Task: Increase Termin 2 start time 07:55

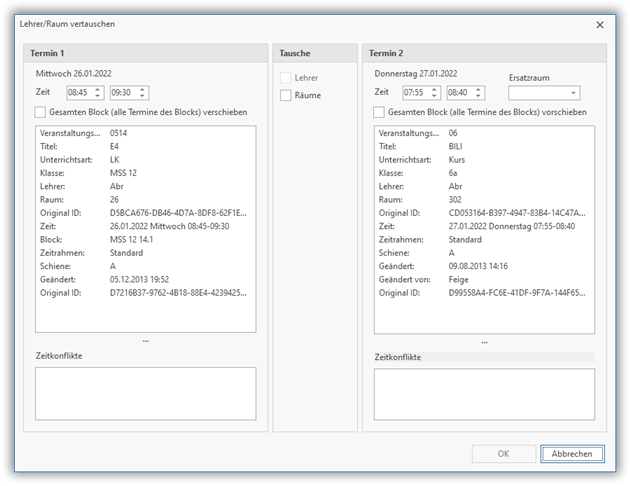Action: pos(436,89)
